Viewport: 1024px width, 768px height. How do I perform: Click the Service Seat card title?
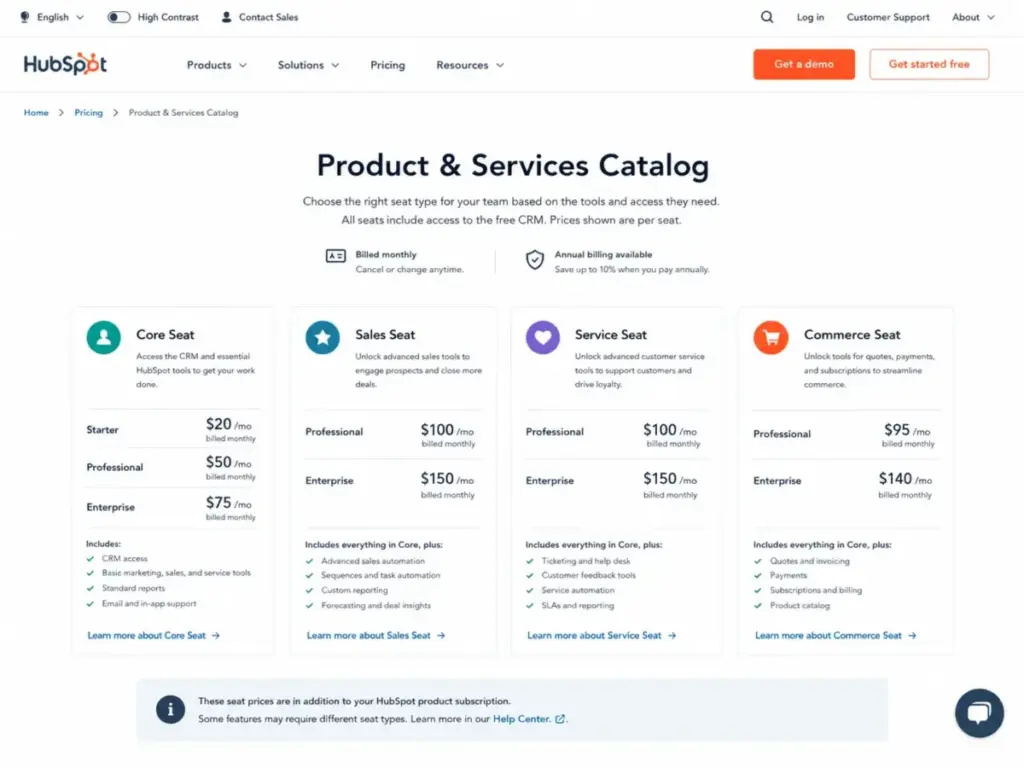click(611, 334)
